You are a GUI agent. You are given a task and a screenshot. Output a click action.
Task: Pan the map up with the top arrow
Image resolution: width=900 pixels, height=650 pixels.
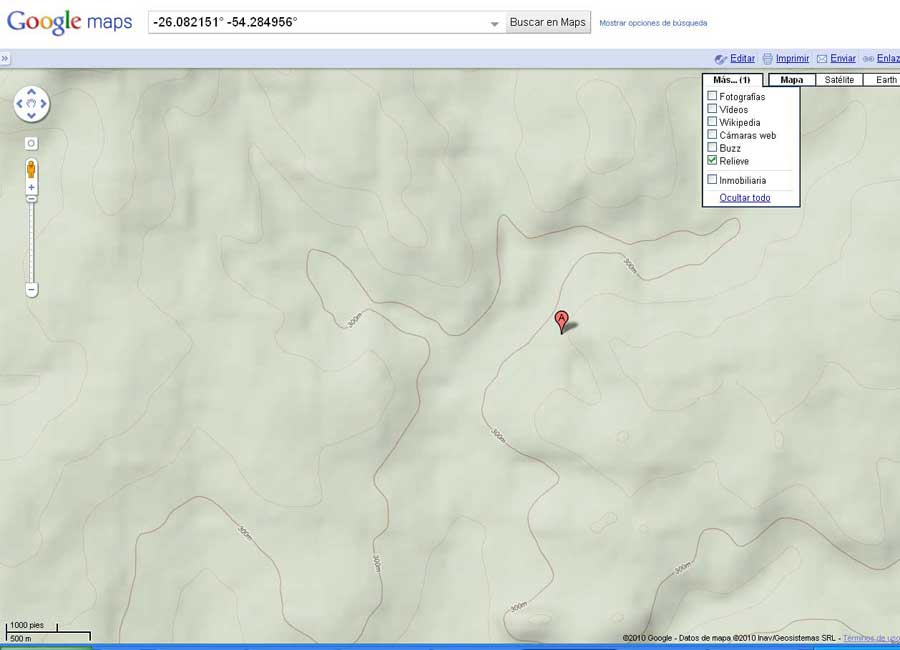31,91
